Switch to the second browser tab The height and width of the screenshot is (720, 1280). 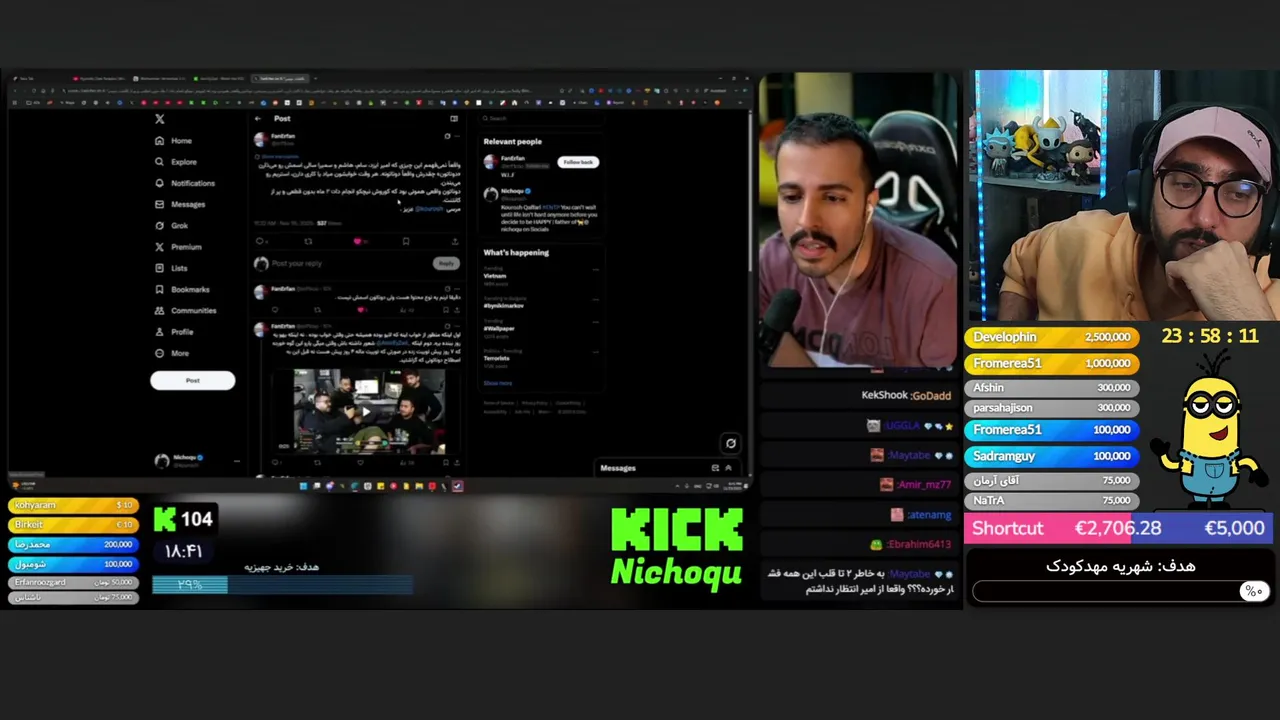100,78
